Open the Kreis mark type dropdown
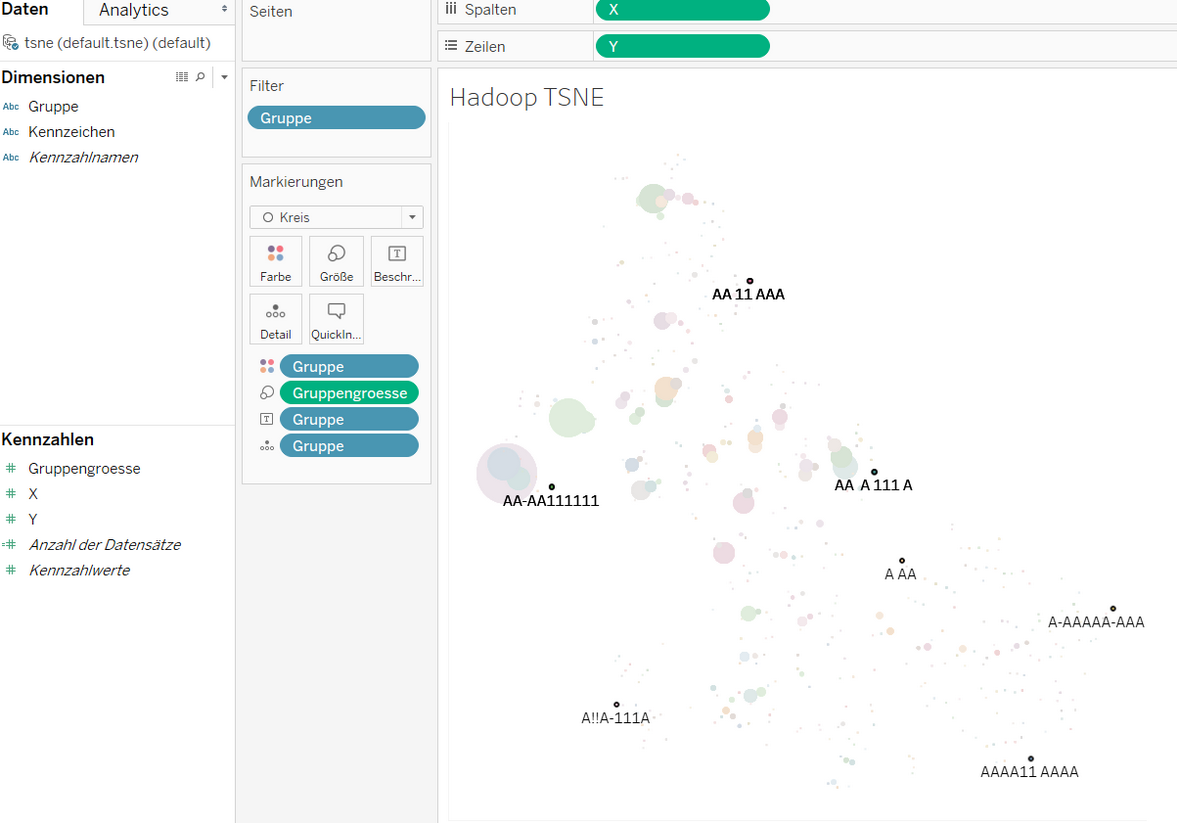 pos(411,217)
